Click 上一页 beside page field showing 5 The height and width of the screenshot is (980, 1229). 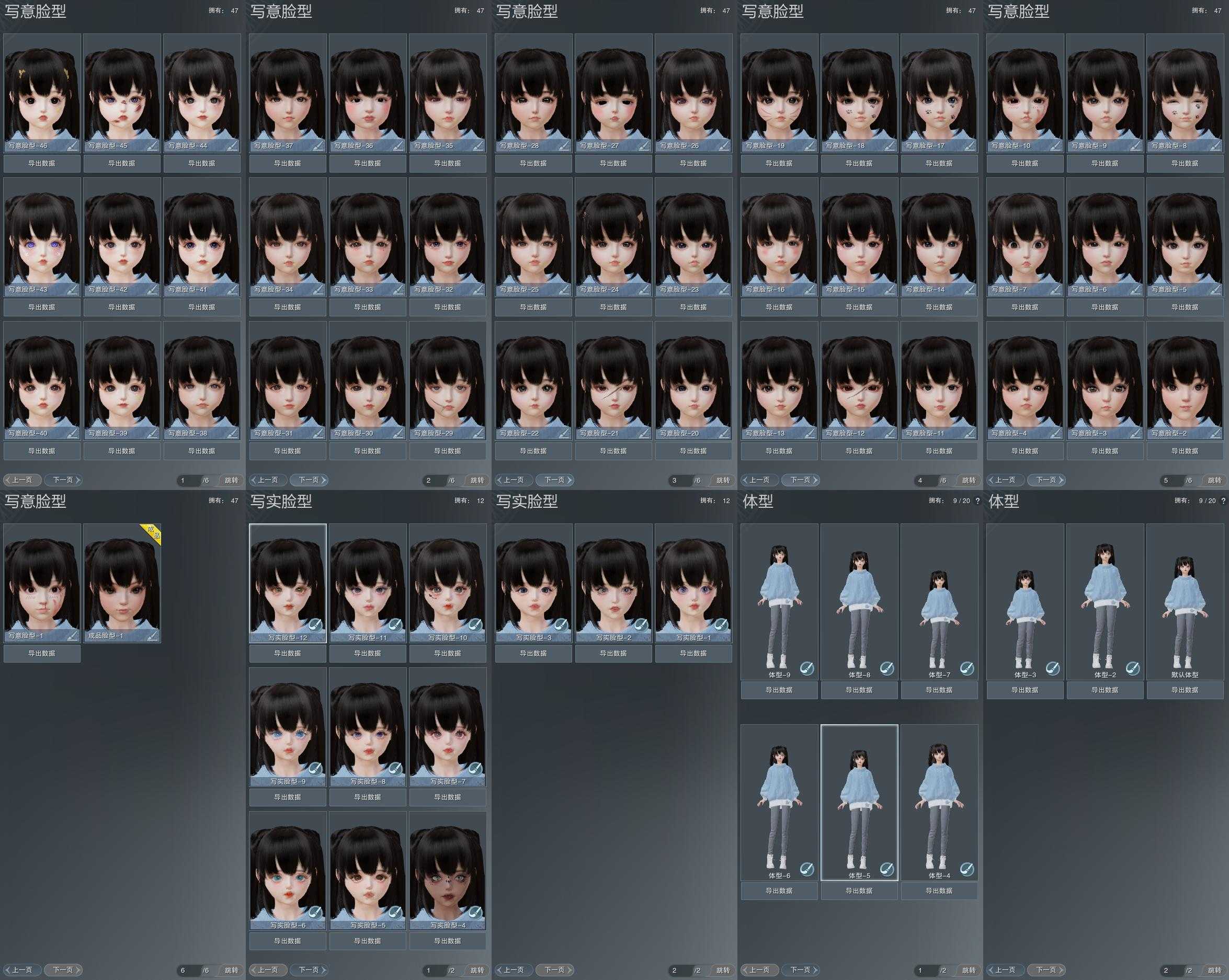pos(1005,481)
